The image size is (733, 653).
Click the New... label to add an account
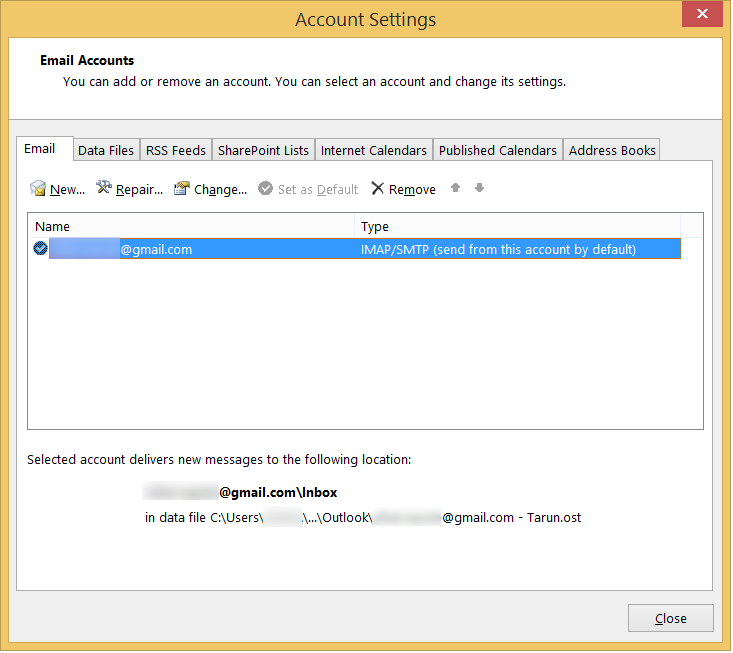tap(67, 190)
